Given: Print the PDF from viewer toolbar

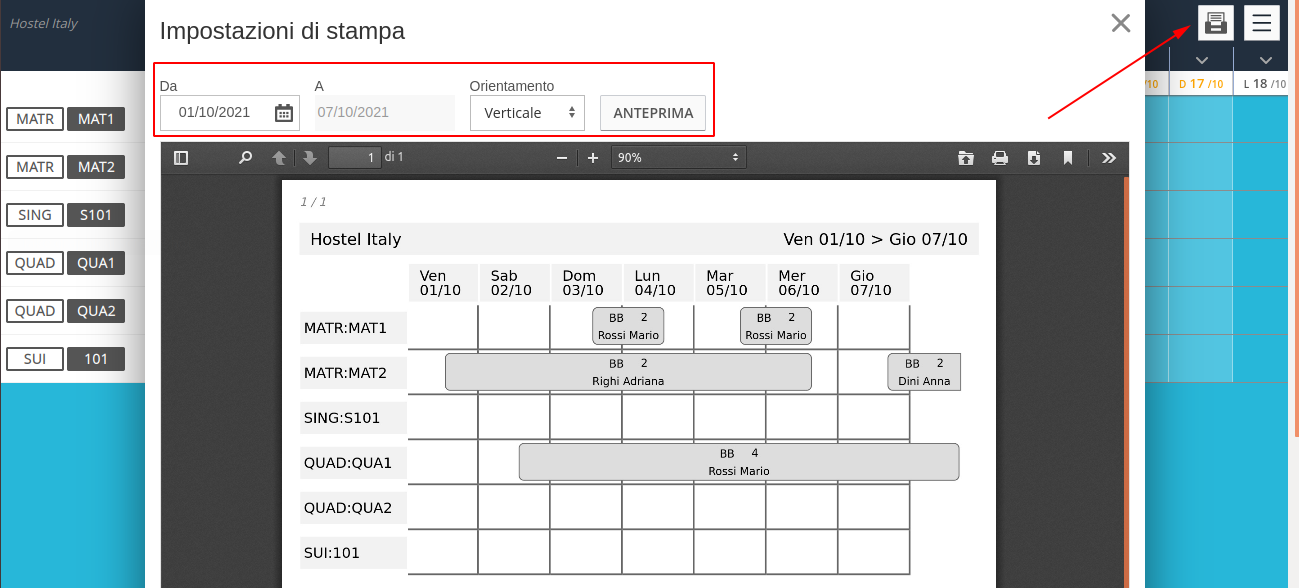Looking at the screenshot, I should 999,158.
